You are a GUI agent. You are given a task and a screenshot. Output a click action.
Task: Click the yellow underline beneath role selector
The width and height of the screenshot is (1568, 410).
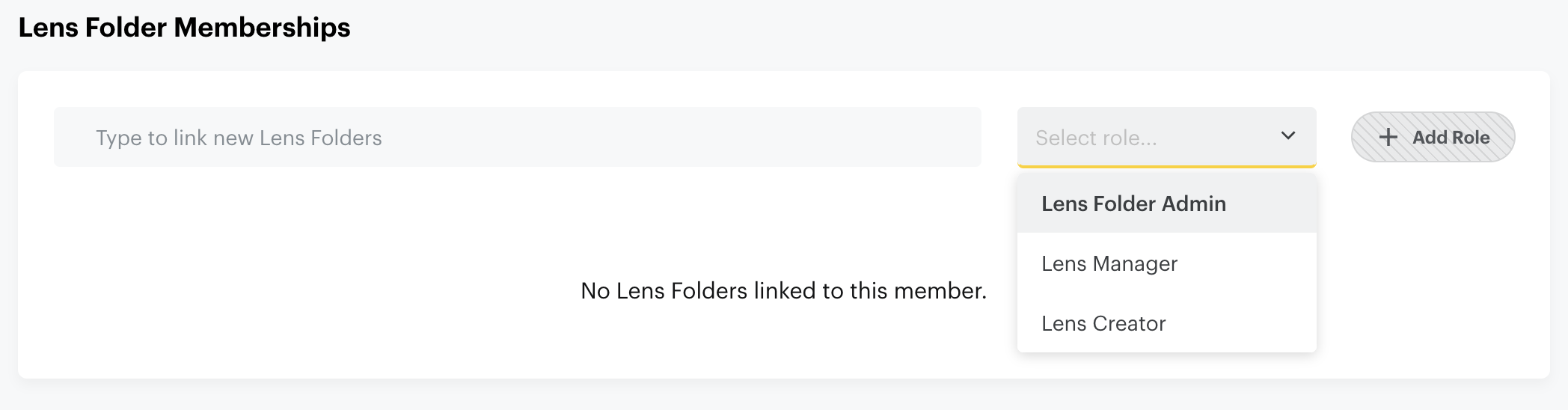pyautogui.click(x=1166, y=165)
